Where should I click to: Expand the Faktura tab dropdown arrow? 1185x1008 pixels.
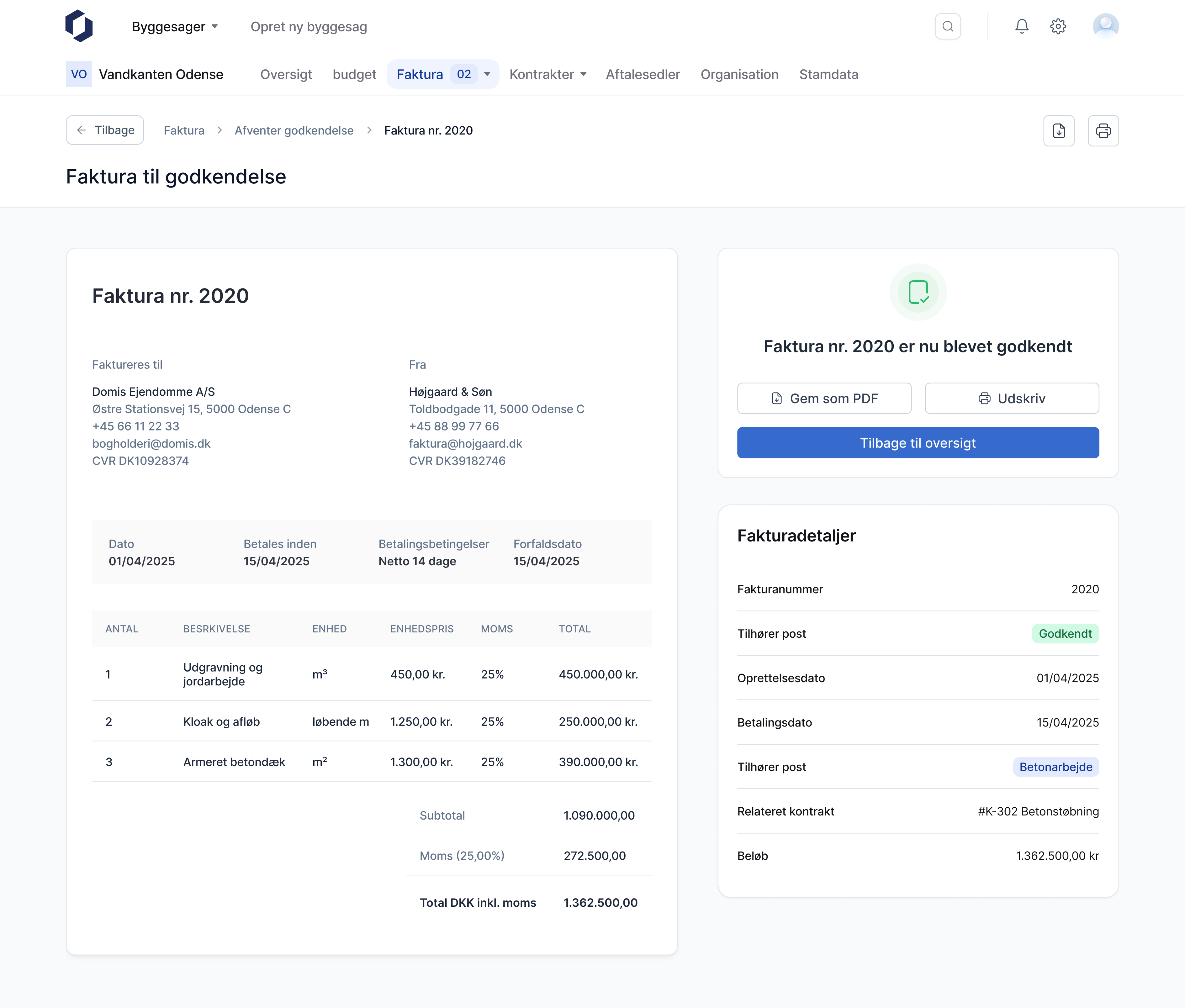(487, 74)
